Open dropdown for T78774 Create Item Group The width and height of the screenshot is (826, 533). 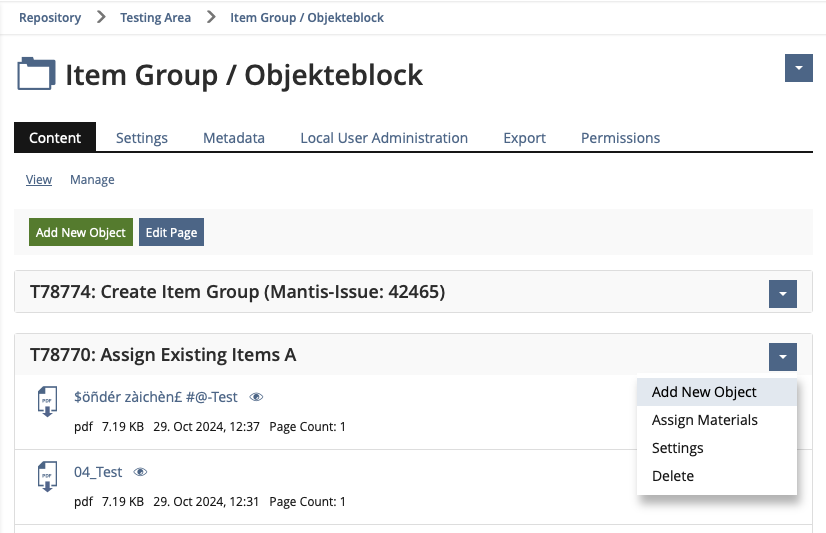coord(782,293)
